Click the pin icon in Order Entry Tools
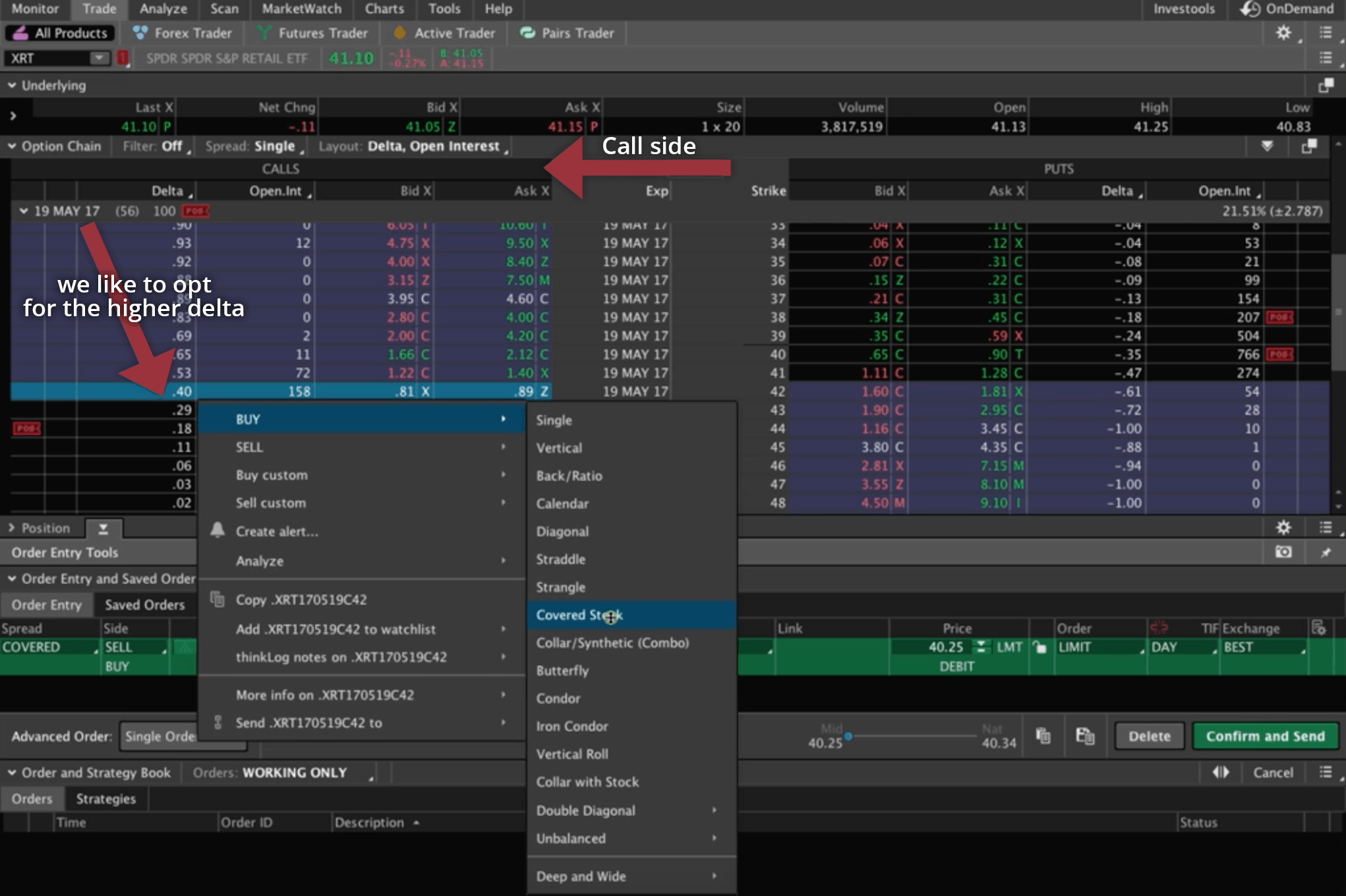 click(x=1326, y=552)
